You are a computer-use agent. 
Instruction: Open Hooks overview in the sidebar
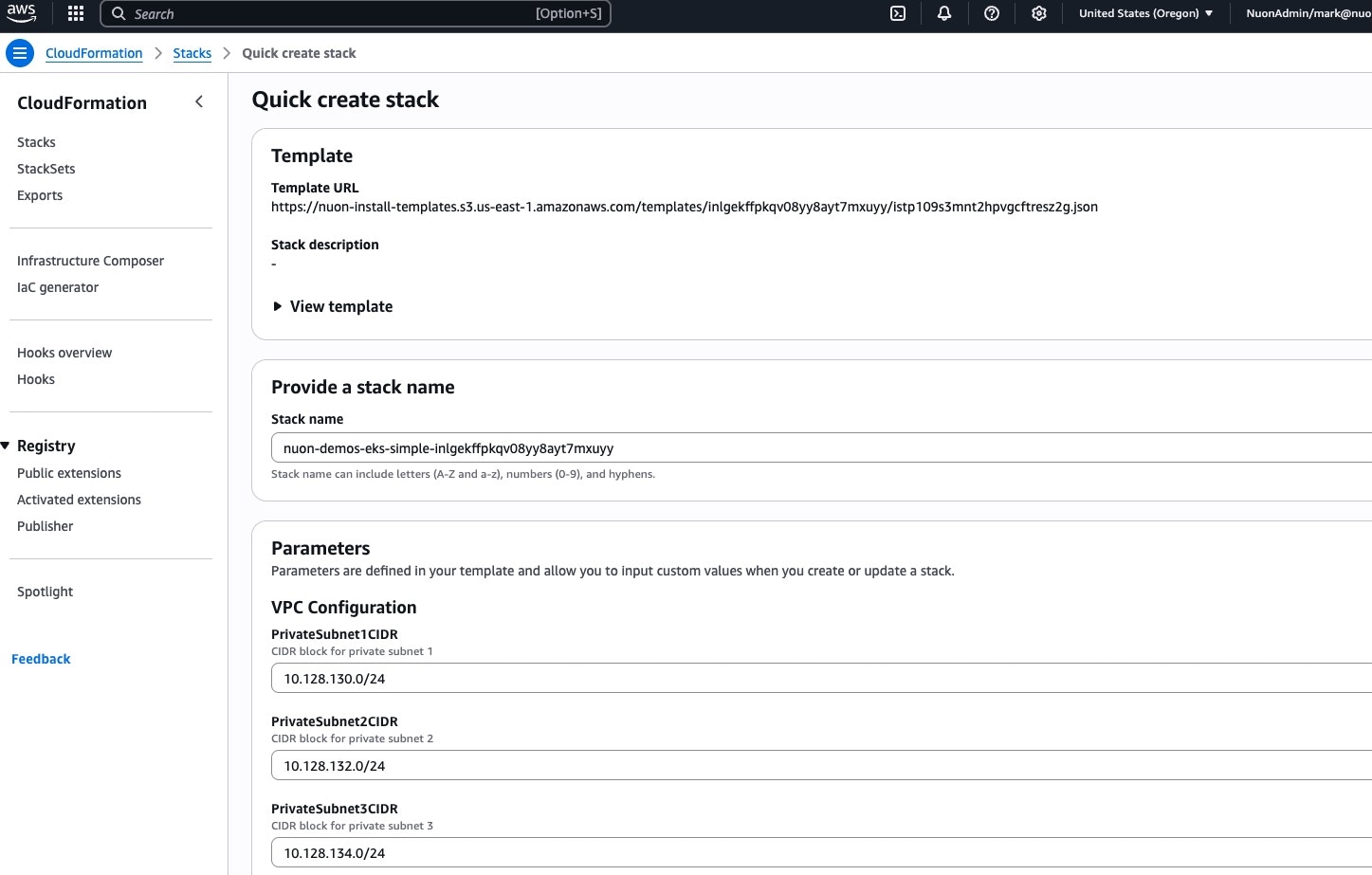pyautogui.click(x=64, y=353)
